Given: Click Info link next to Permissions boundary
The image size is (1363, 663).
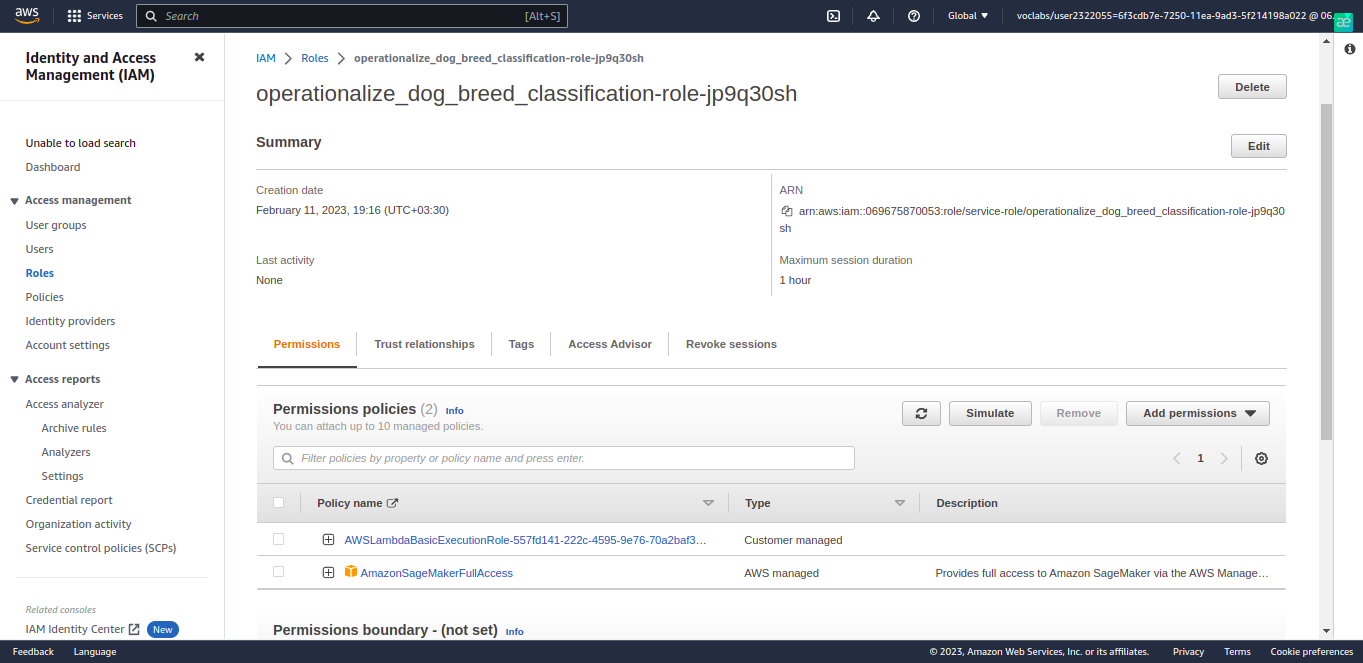Looking at the screenshot, I should click(x=515, y=632).
